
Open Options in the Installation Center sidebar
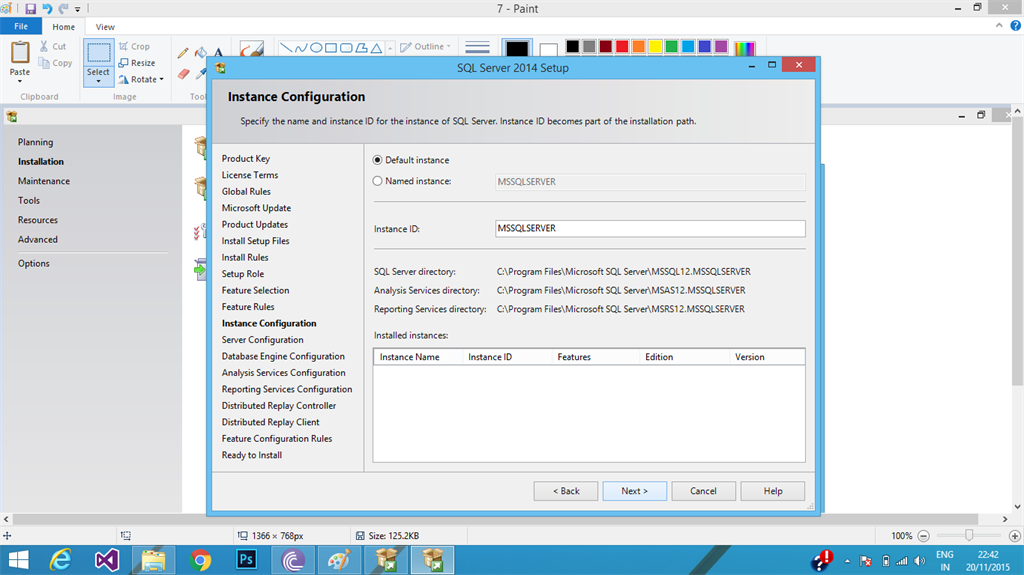coord(33,263)
